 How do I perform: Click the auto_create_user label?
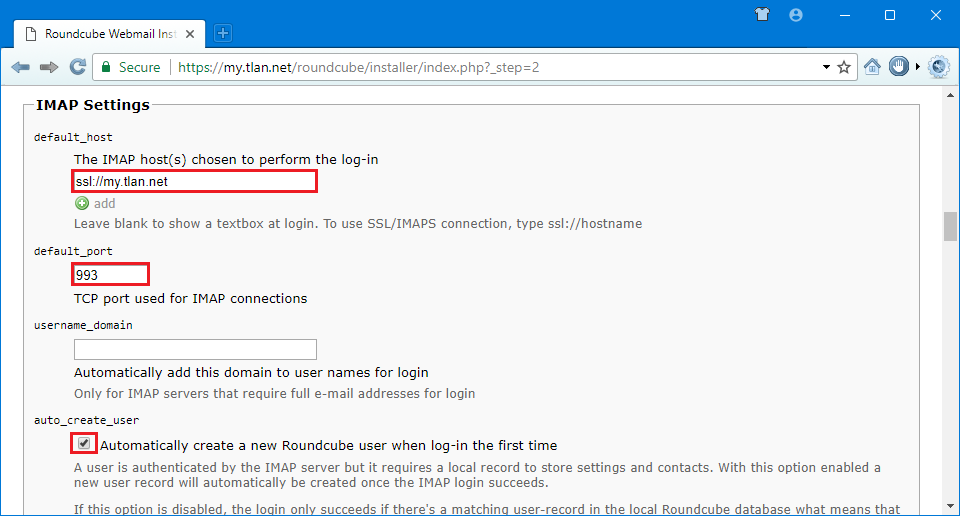click(86, 420)
